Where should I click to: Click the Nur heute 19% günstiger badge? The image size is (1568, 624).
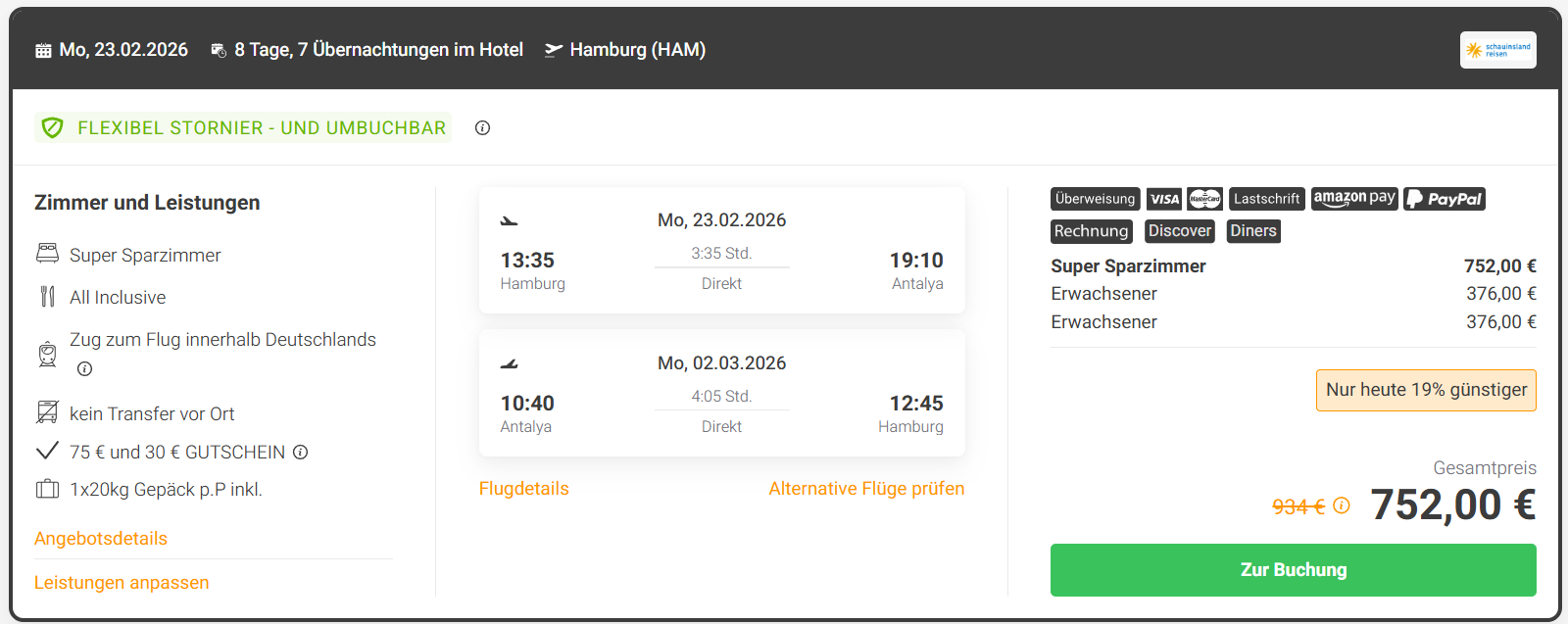(1426, 390)
